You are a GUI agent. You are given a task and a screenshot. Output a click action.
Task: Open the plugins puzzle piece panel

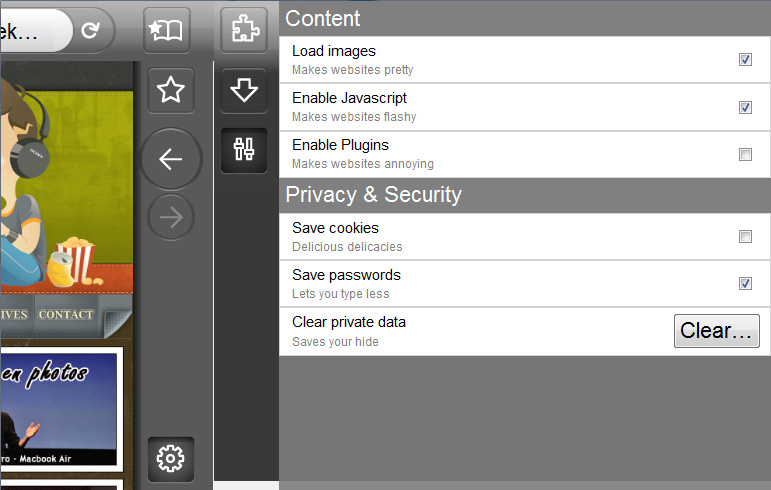pos(244,30)
